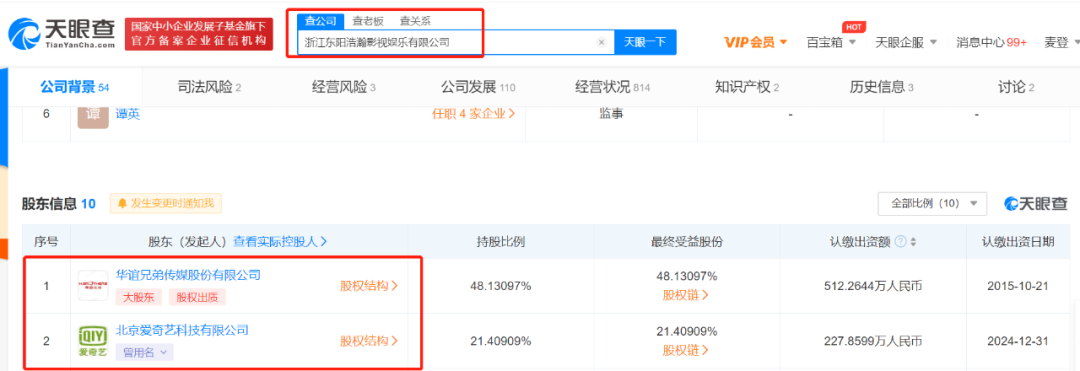Click the 股东信息 10 section heading
1080x371 pixels.
(x=59, y=204)
